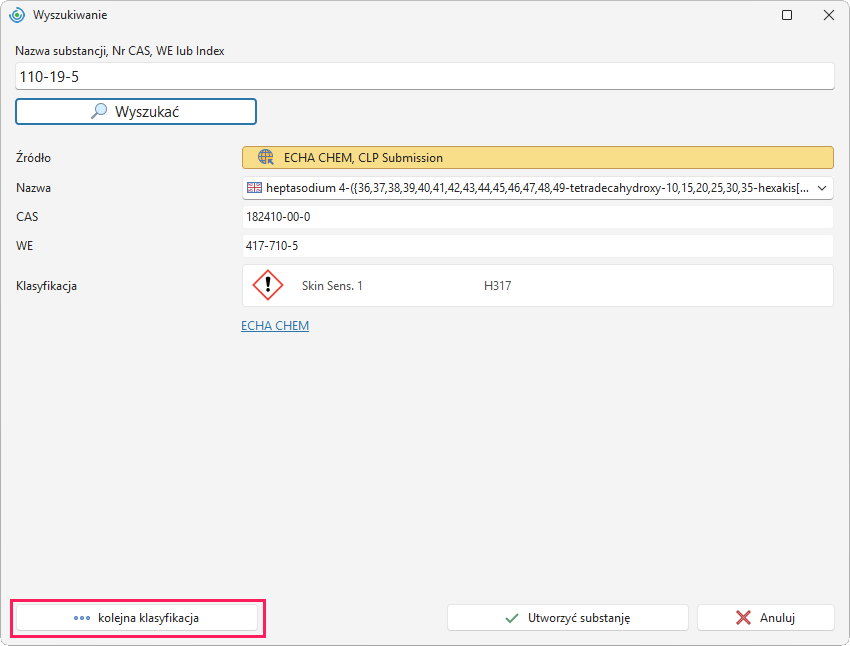Click the globe icon in the source field
The image size is (850, 646).
[x=266, y=158]
